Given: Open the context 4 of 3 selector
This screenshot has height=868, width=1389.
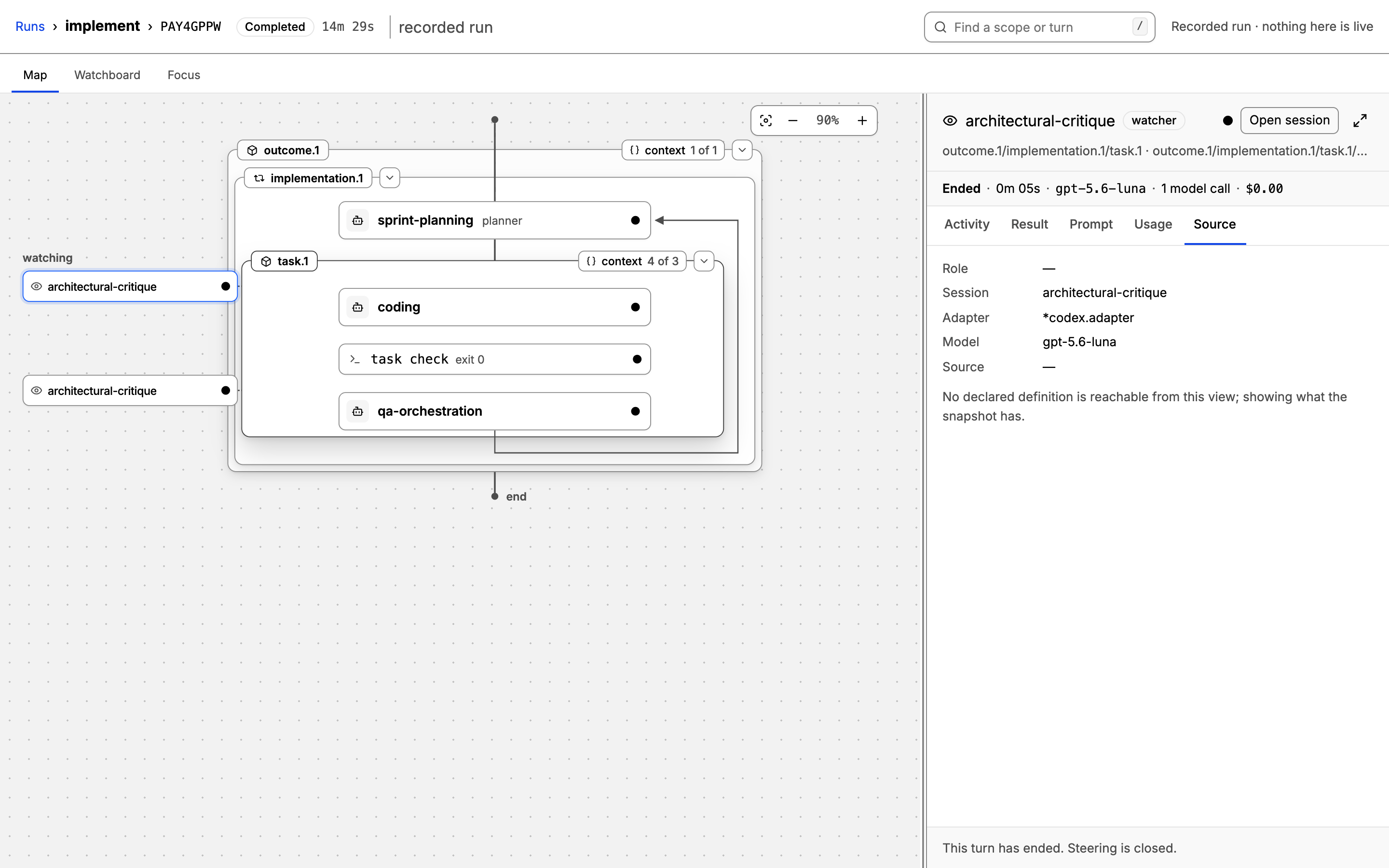Looking at the screenshot, I should 632,261.
